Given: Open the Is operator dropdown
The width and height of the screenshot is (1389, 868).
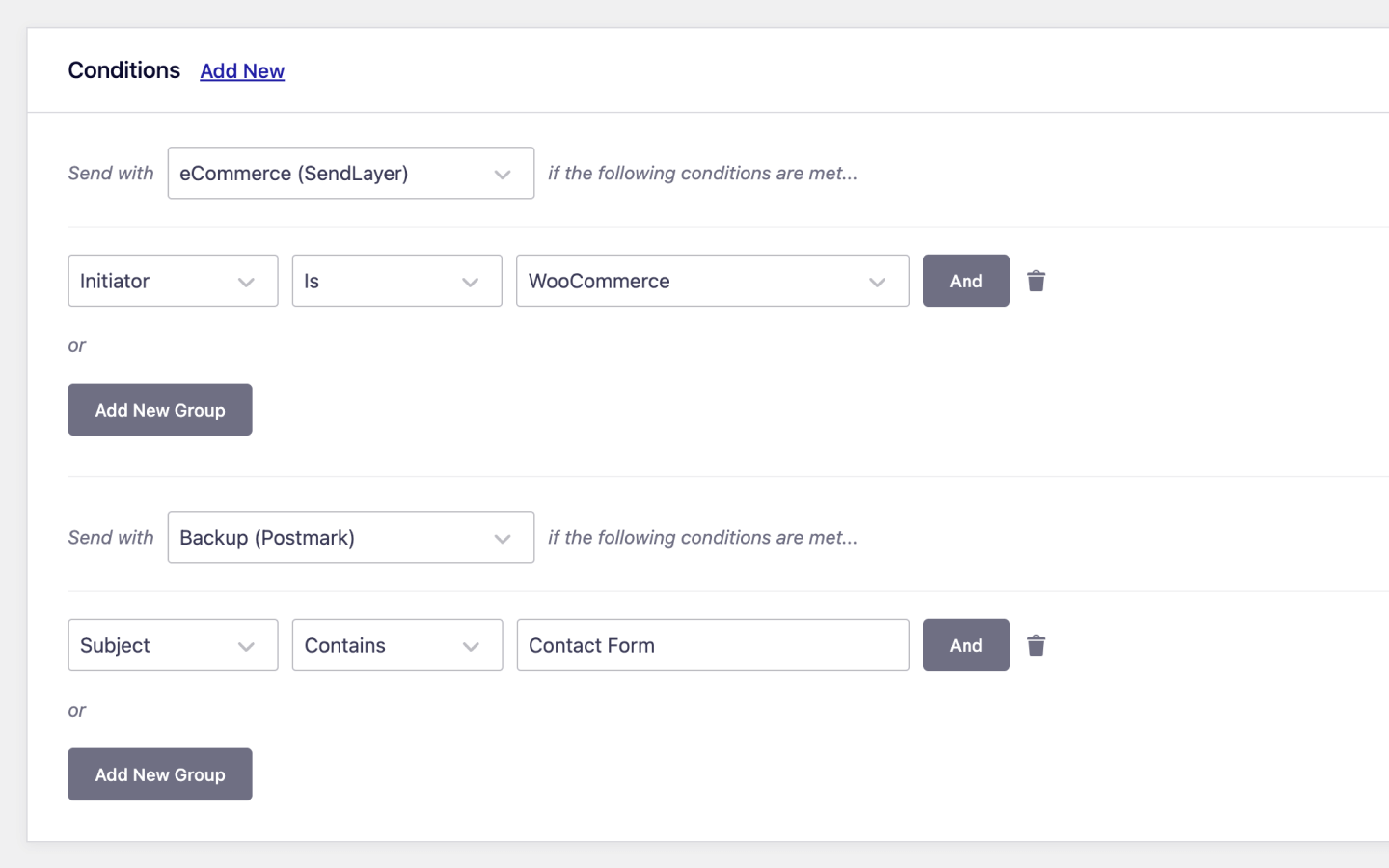Looking at the screenshot, I should pos(396,281).
